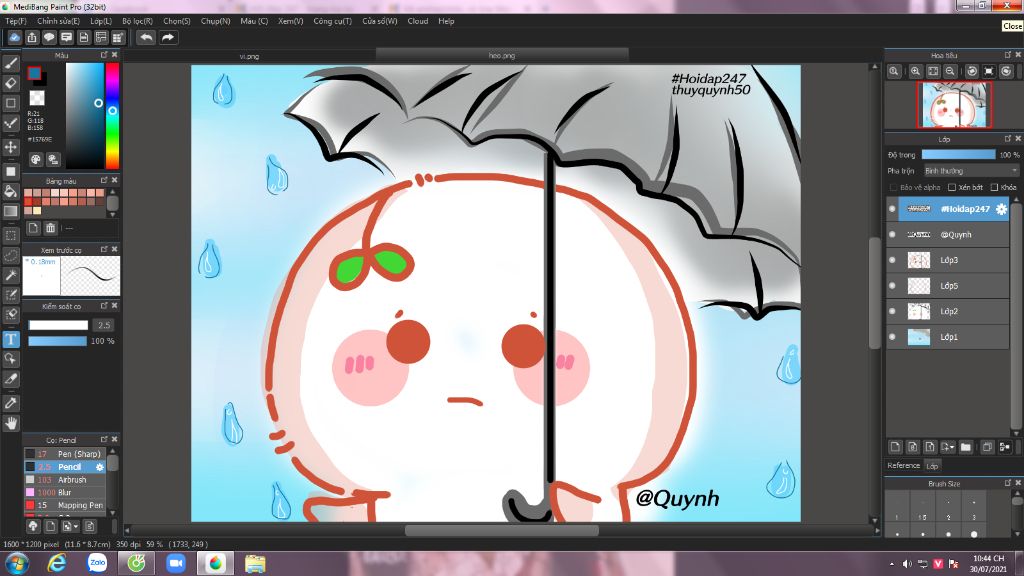Image resolution: width=1024 pixels, height=576 pixels.
Task: Select the rectangular Select tool
Action: (11, 235)
